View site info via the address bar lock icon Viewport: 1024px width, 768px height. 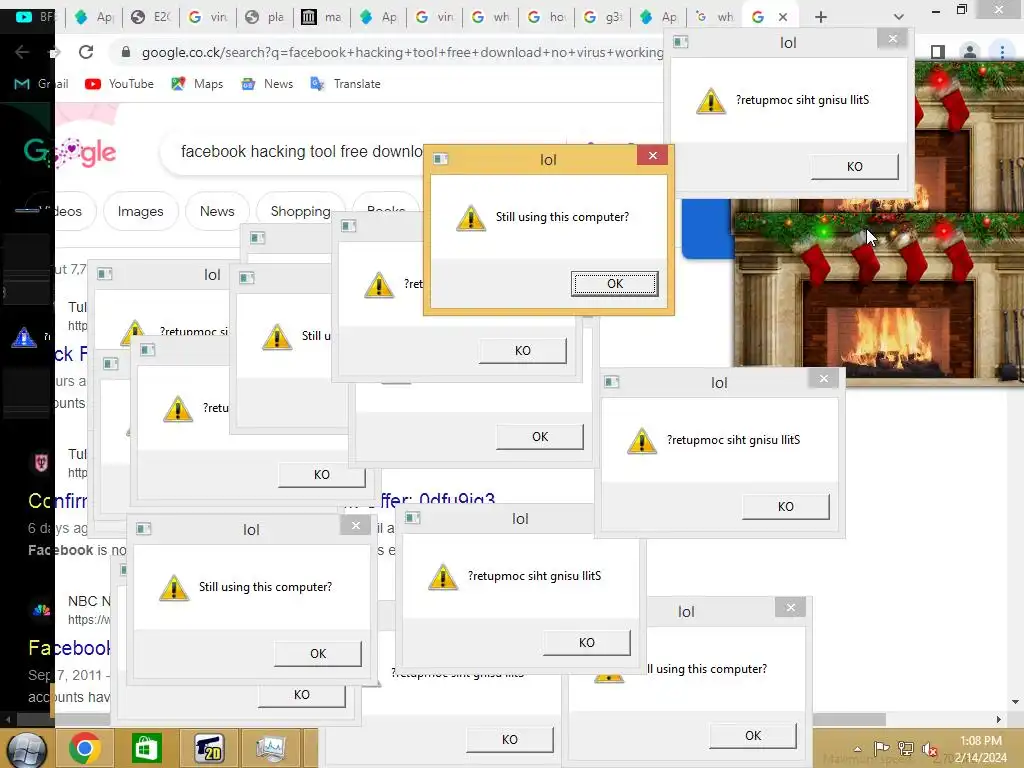[x=126, y=52]
